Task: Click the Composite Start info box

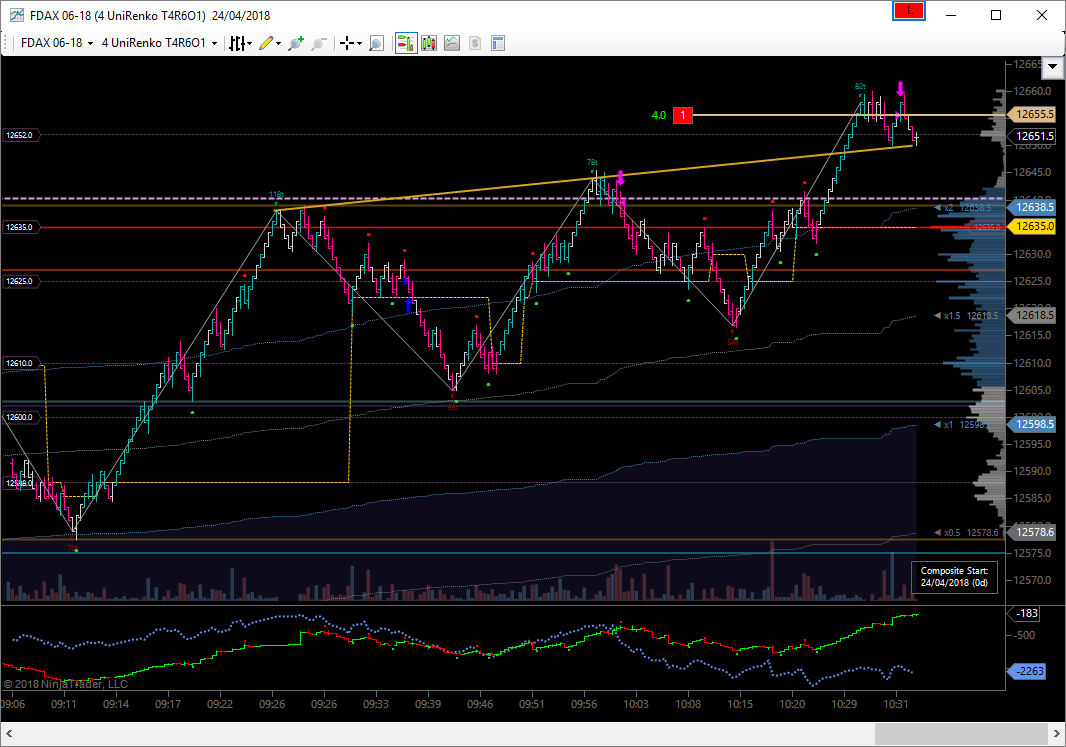Action: click(x=954, y=577)
